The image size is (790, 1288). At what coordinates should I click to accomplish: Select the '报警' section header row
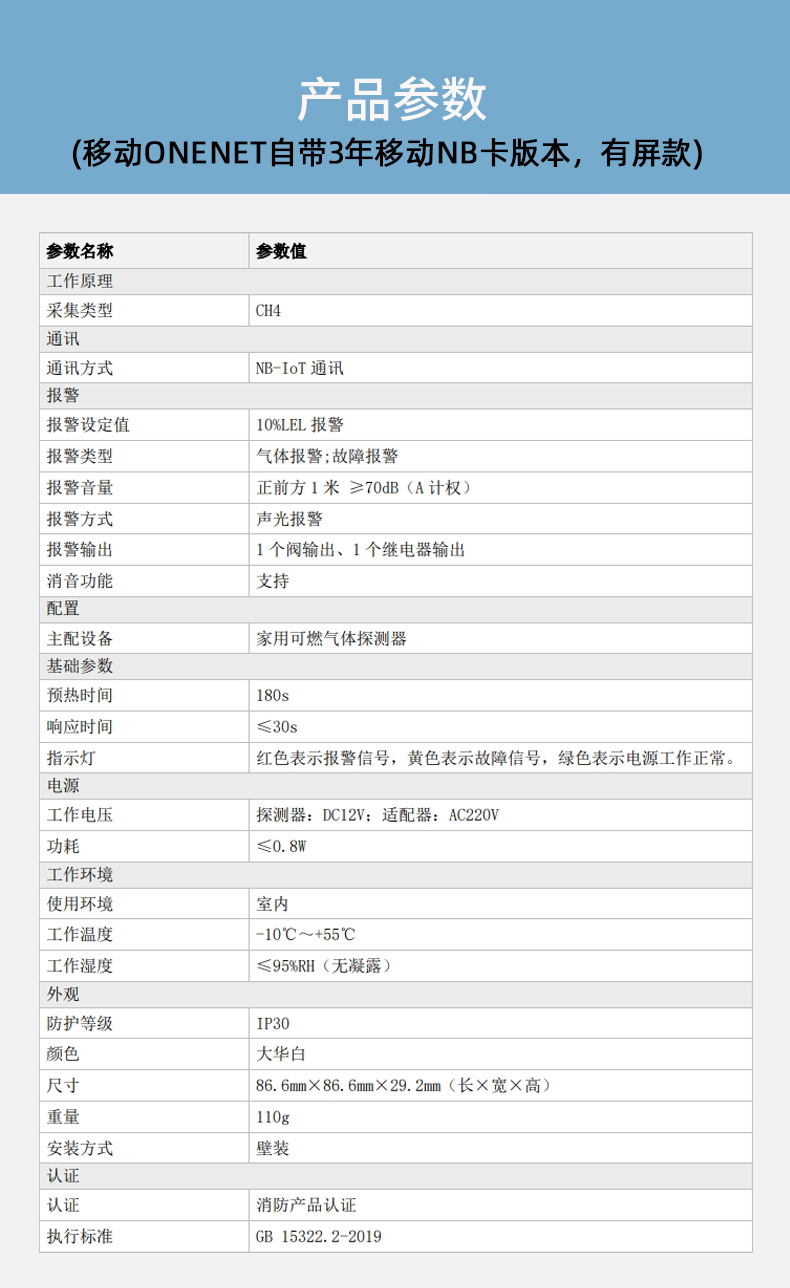(x=396, y=396)
